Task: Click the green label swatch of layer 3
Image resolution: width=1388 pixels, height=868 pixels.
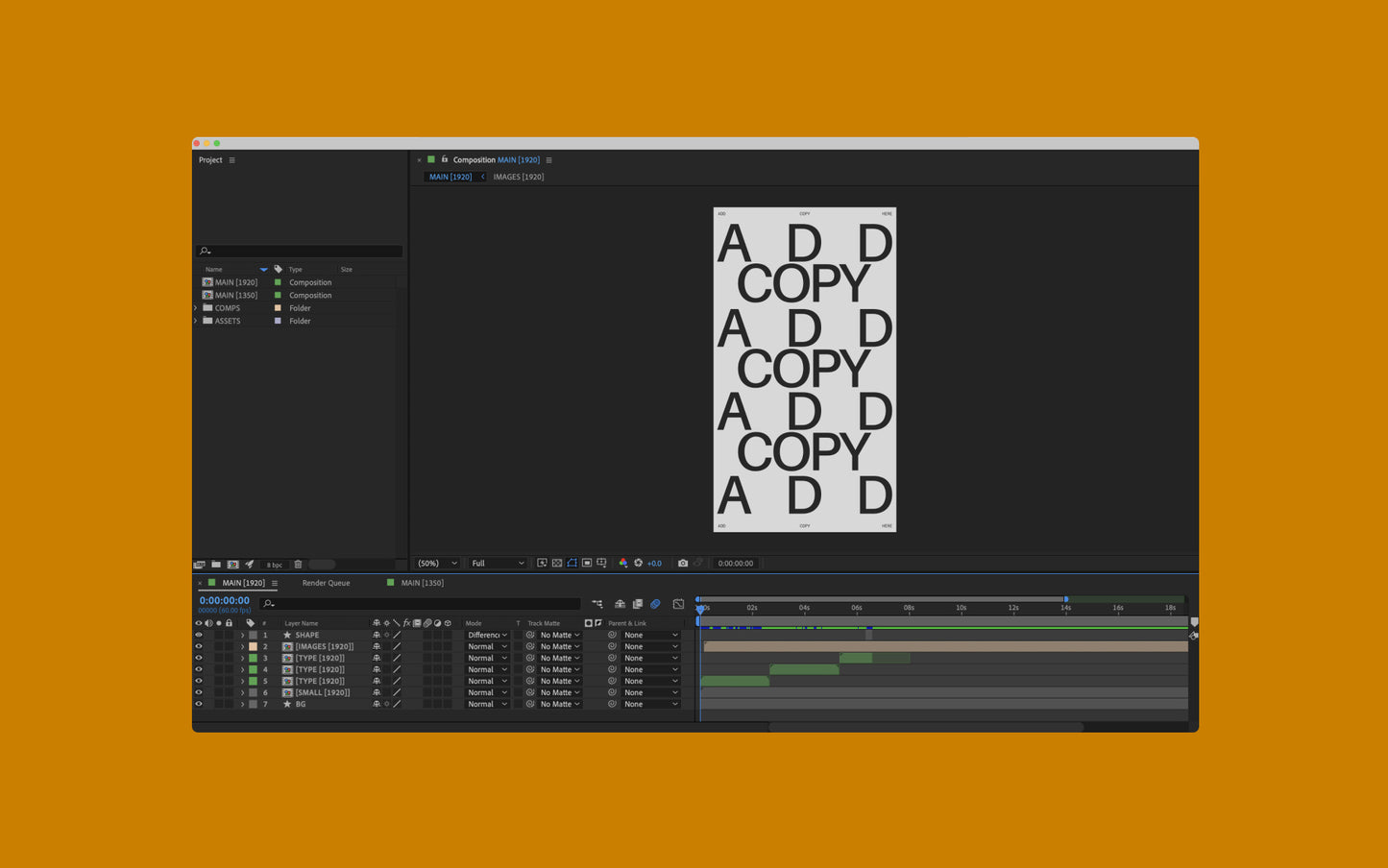Action: pyautogui.click(x=253, y=658)
